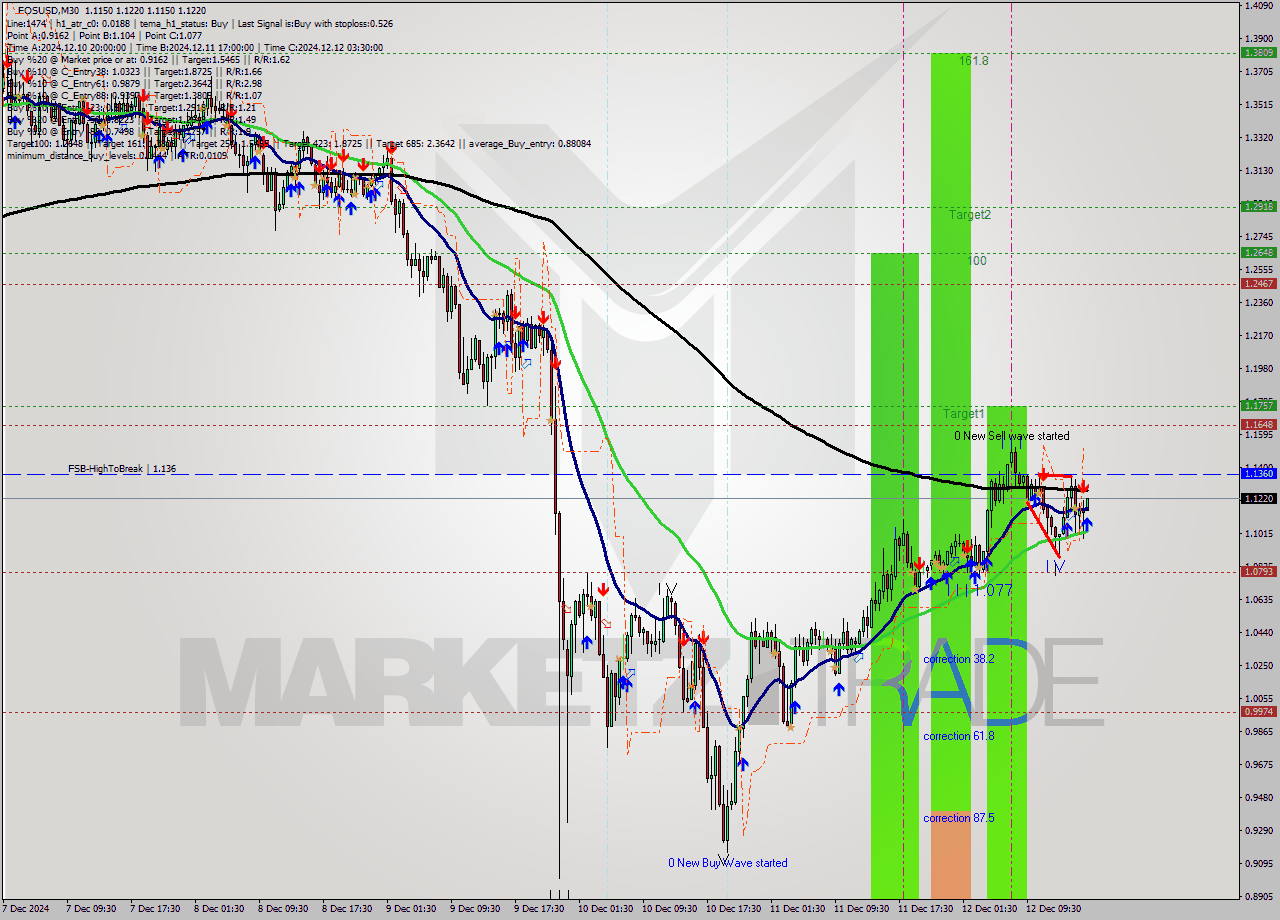Click the '11 Dec 01:30' time axis label
Viewport: 1280px width, 920px height.
(x=796, y=909)
